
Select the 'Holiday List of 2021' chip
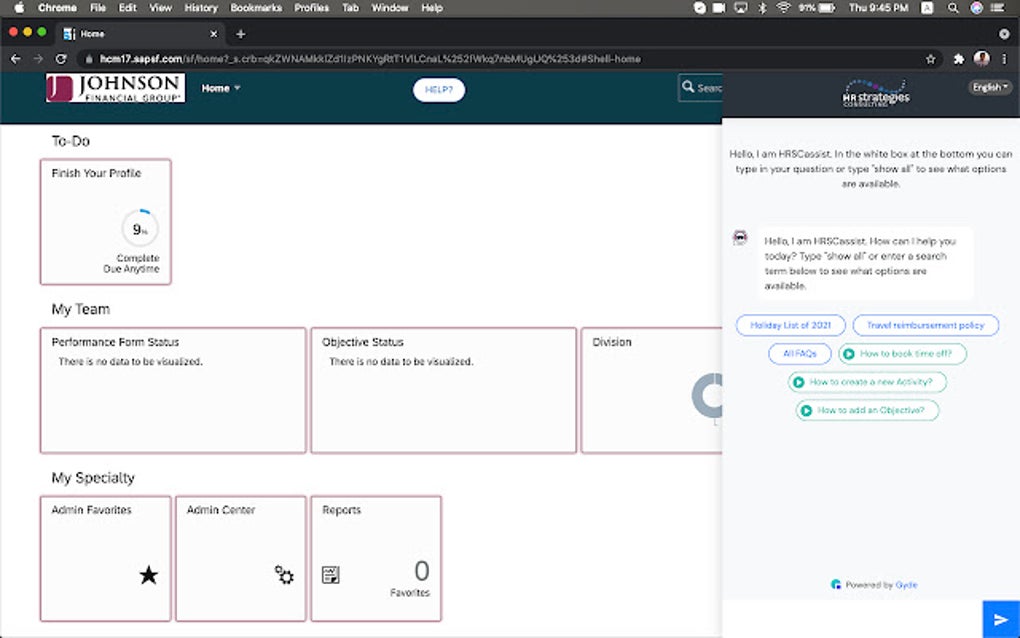pyautogui.click(x=791, y=325)
